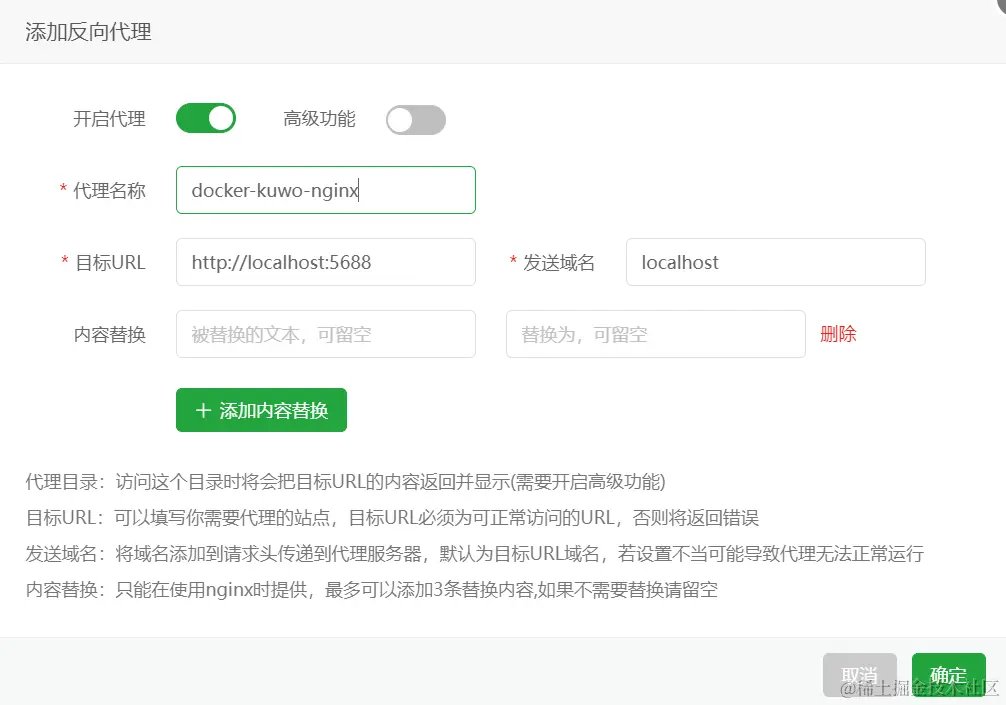Click the 添加反向代理 dialog title

[x=89, y=31]
